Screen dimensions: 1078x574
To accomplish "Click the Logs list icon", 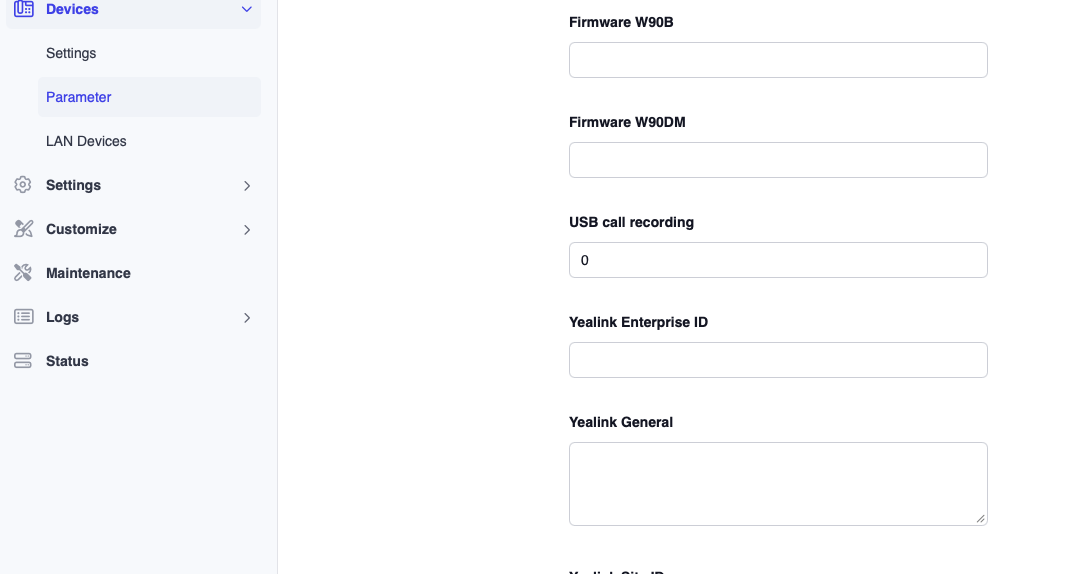I will [x=23, y=317].
